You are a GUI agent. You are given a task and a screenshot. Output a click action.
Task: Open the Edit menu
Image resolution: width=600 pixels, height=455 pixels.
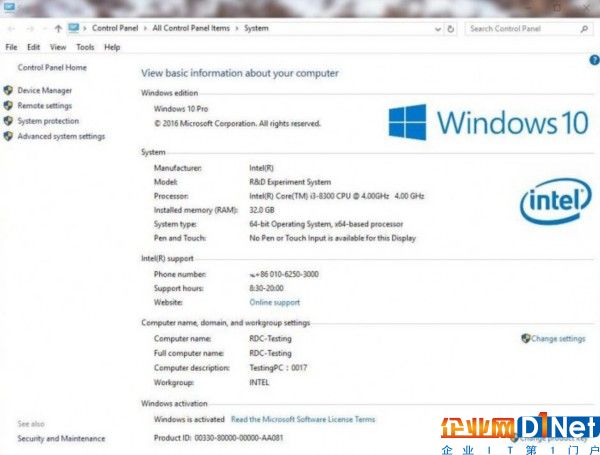[x=33, y=47]
